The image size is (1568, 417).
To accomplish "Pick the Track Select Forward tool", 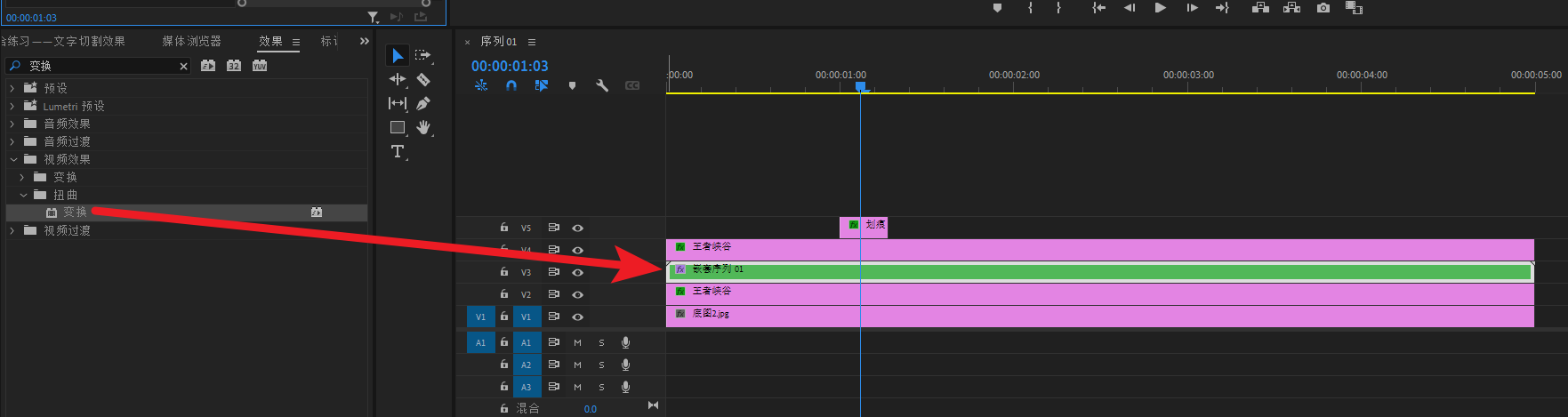I will (423, 55).
